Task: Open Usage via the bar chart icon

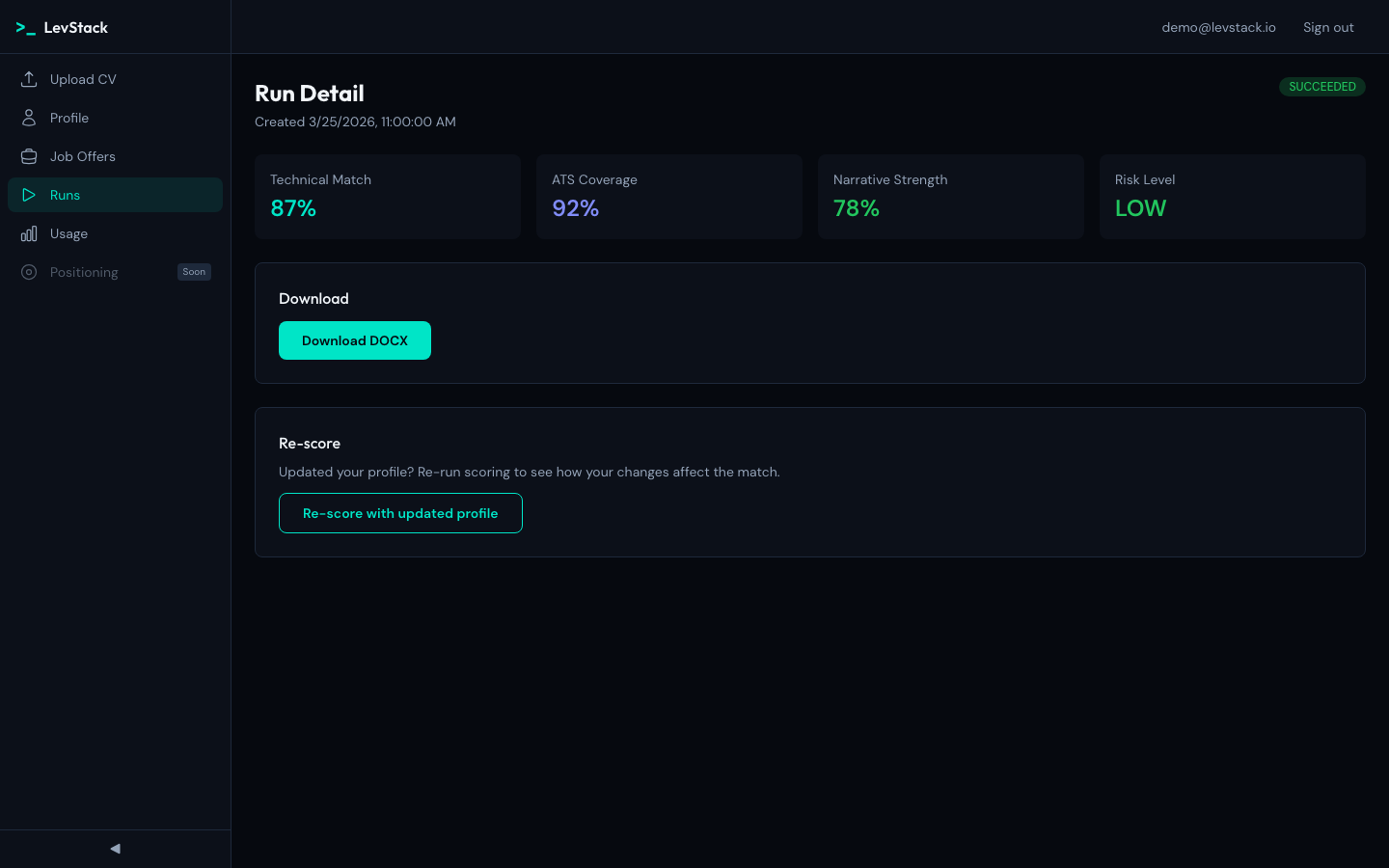Action: (29, 233)
